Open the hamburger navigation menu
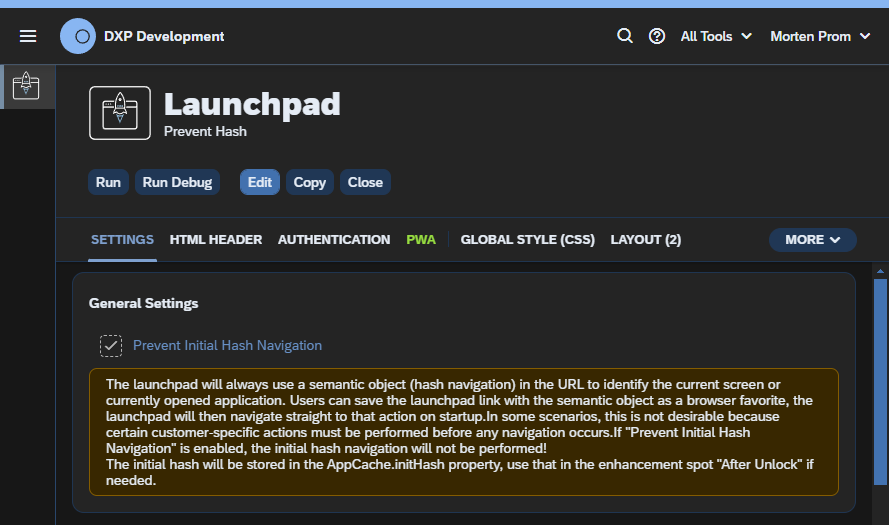889x525 pixels. (28, 36)
